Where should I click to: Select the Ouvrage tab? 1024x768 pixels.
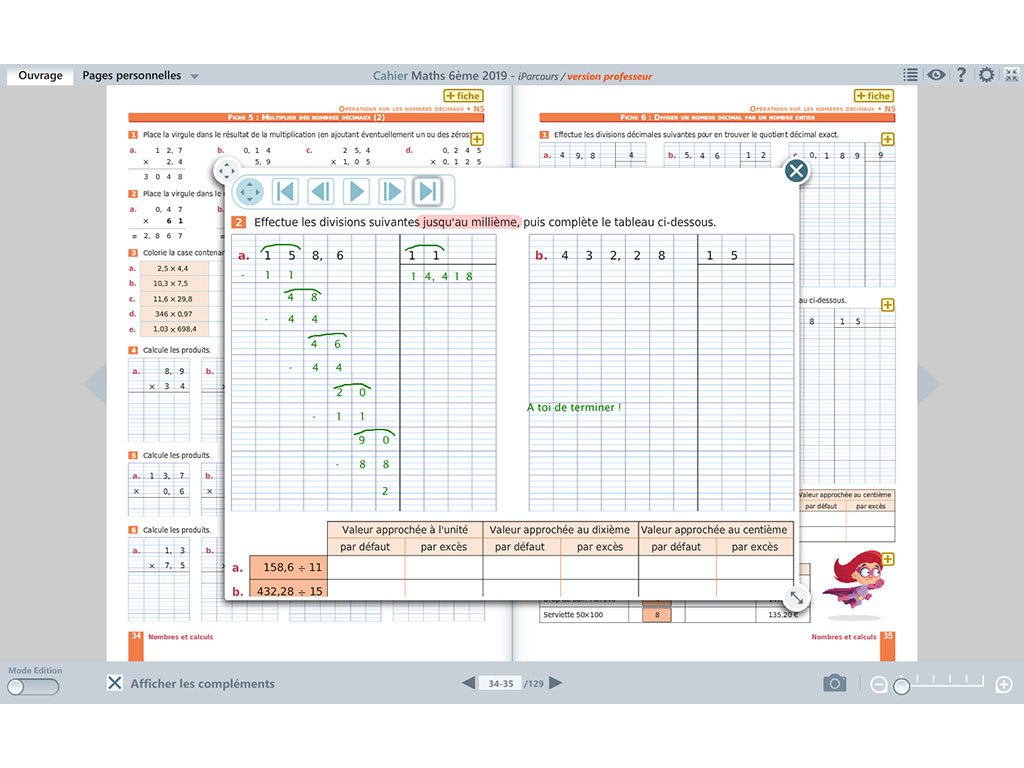coord(40,76)
